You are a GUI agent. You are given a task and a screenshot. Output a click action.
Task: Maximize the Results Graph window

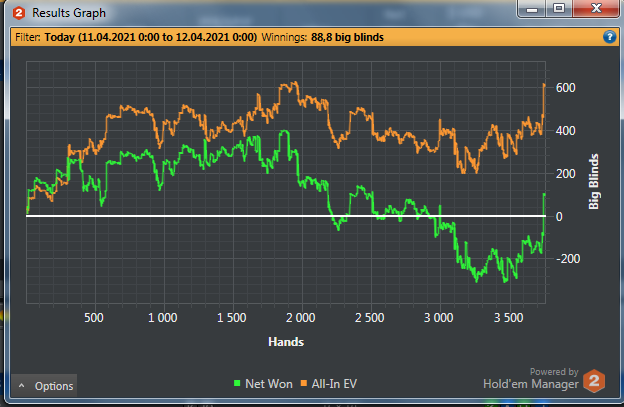559,9
